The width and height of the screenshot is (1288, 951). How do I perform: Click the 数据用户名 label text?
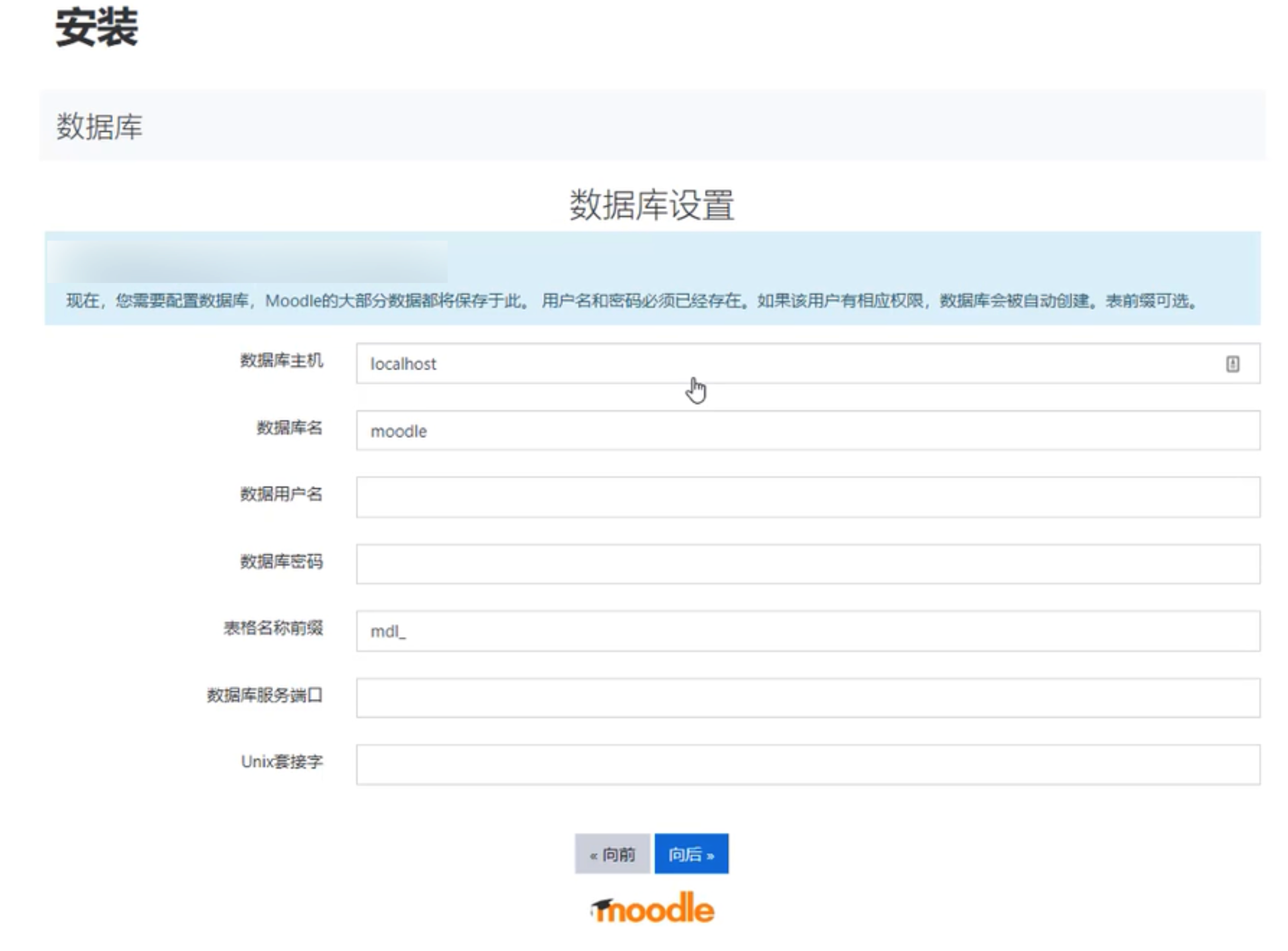coord(281,494)
